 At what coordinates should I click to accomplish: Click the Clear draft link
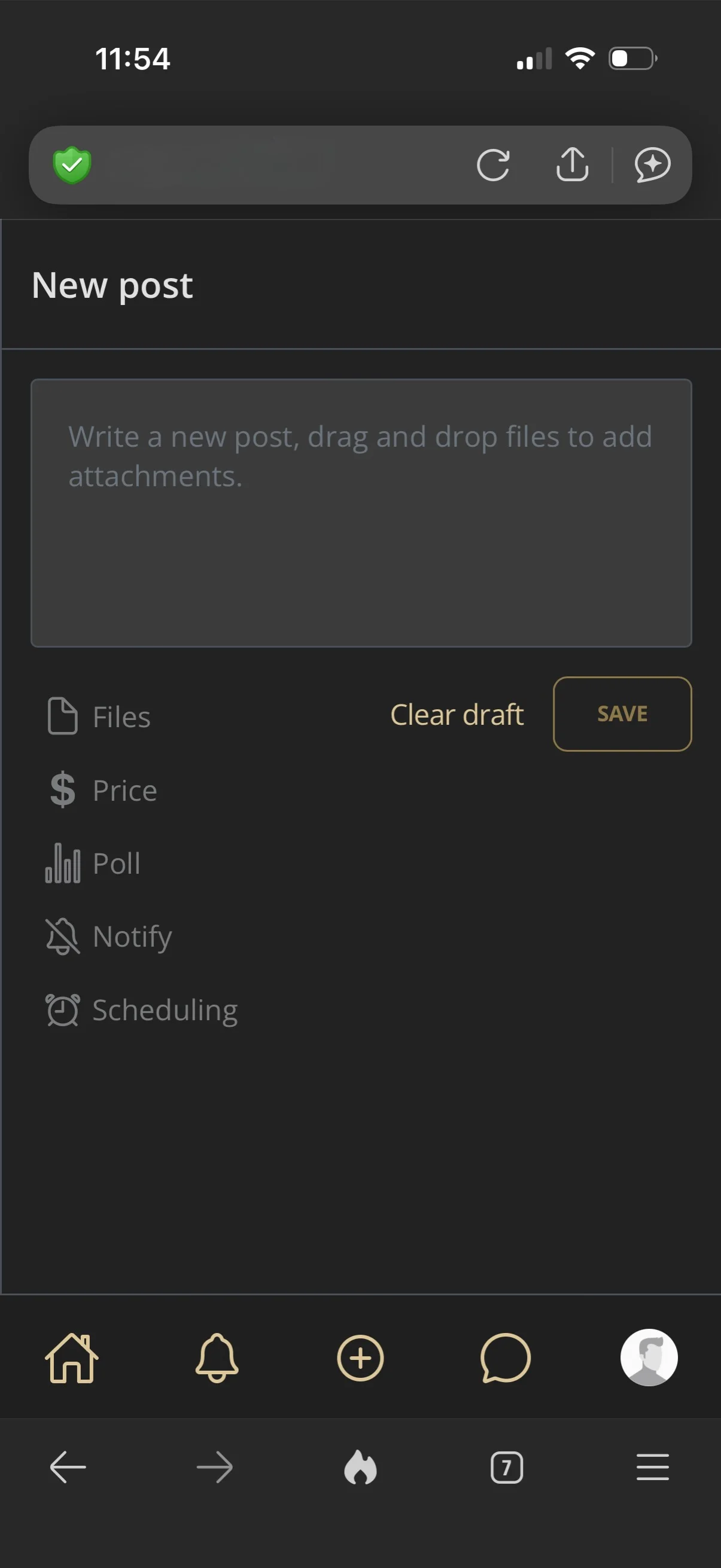(457, 715)
